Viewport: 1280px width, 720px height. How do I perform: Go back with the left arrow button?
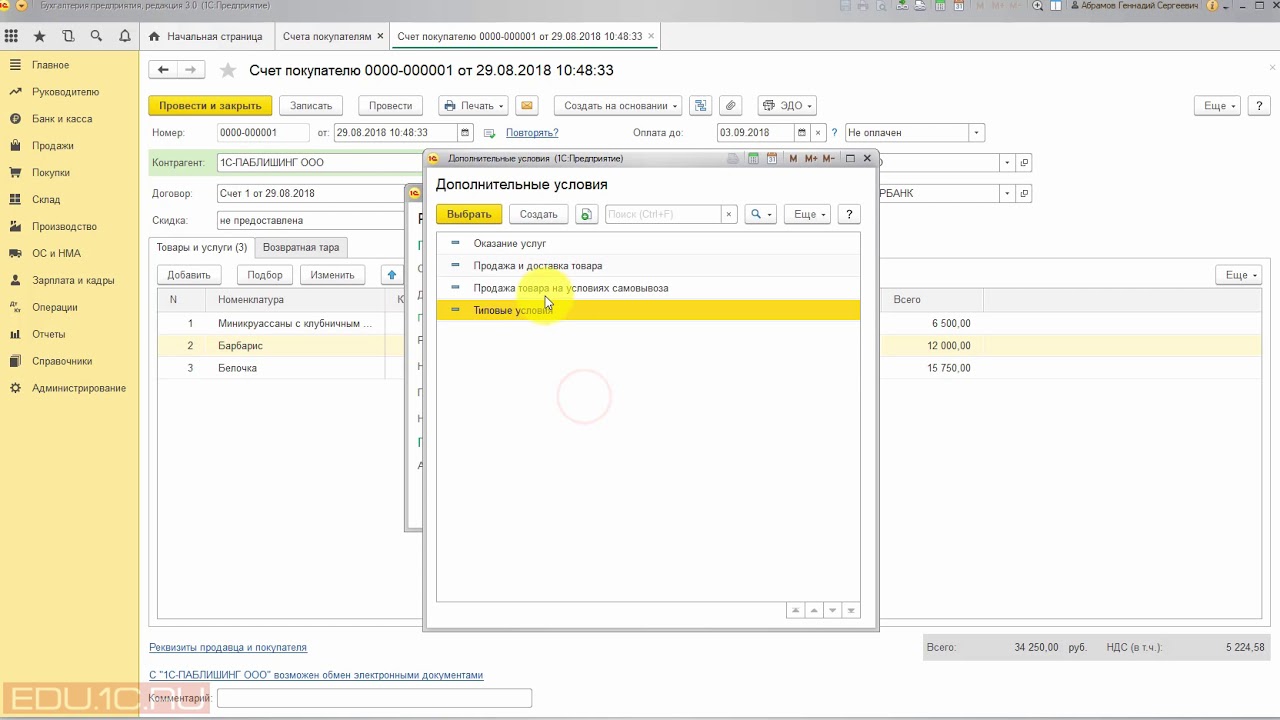[x=163, y=70]
